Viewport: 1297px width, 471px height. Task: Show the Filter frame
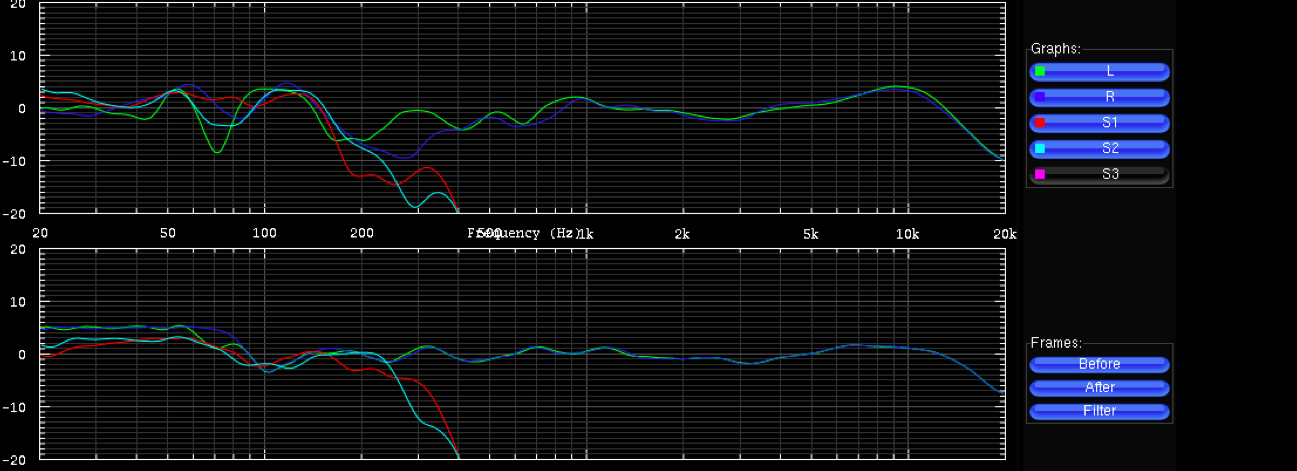pos(1099,411)
